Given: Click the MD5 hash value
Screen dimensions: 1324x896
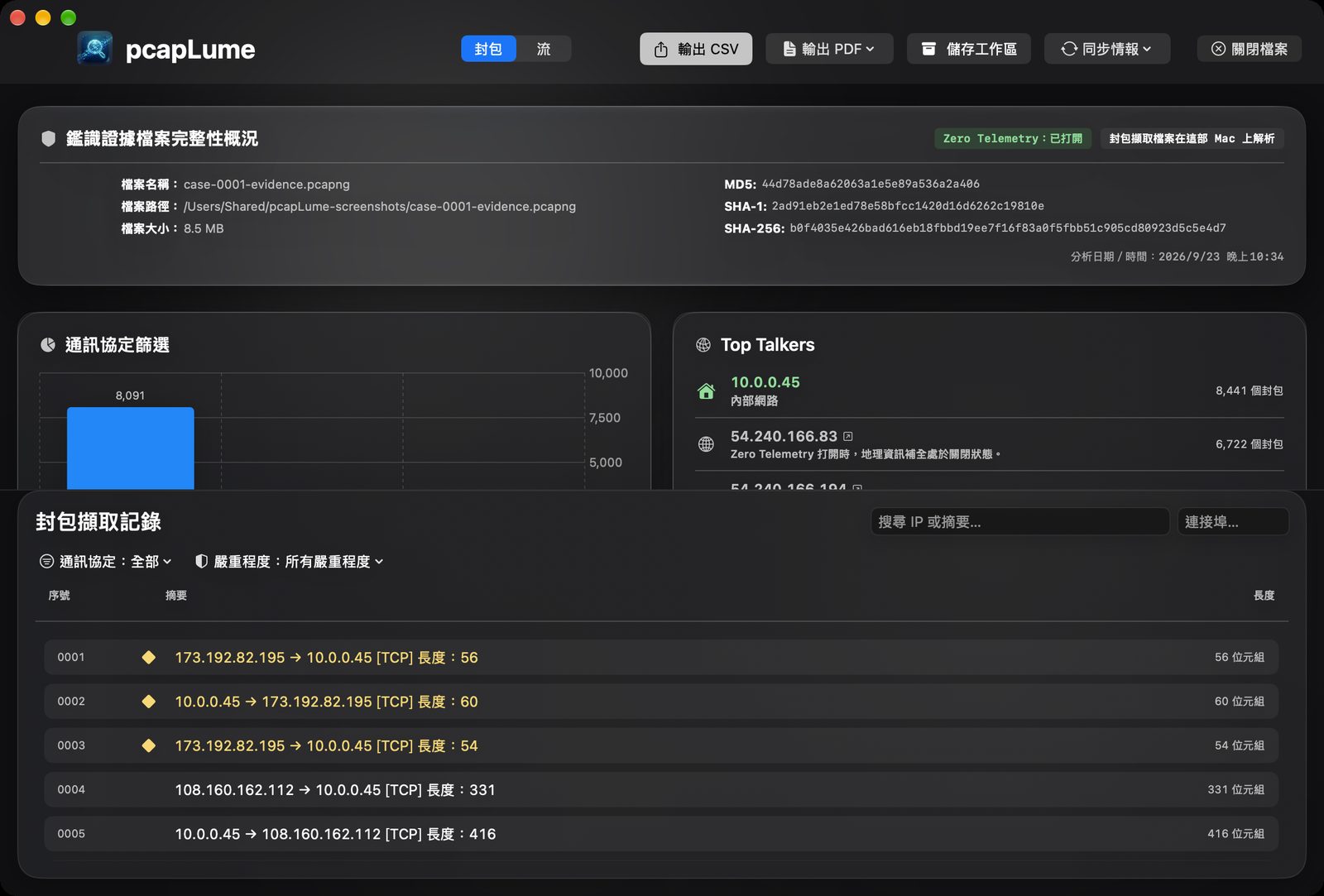Looking at the screenshot, I should 871,184.
